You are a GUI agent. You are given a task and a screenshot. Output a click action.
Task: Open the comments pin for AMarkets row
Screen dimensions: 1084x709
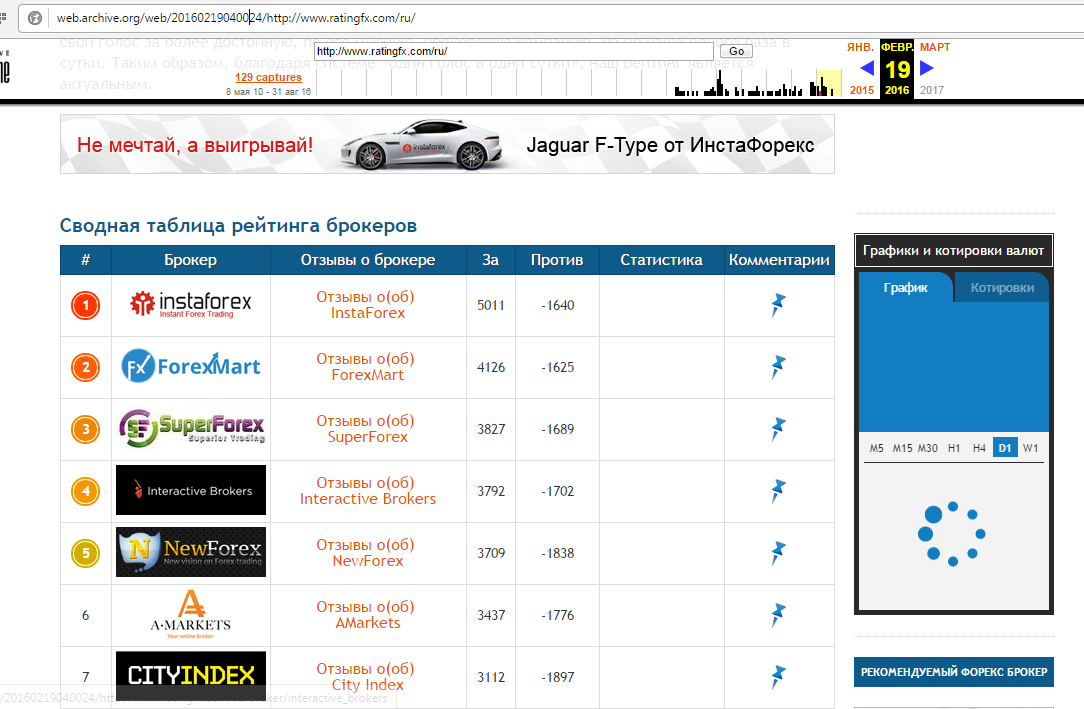778,615
